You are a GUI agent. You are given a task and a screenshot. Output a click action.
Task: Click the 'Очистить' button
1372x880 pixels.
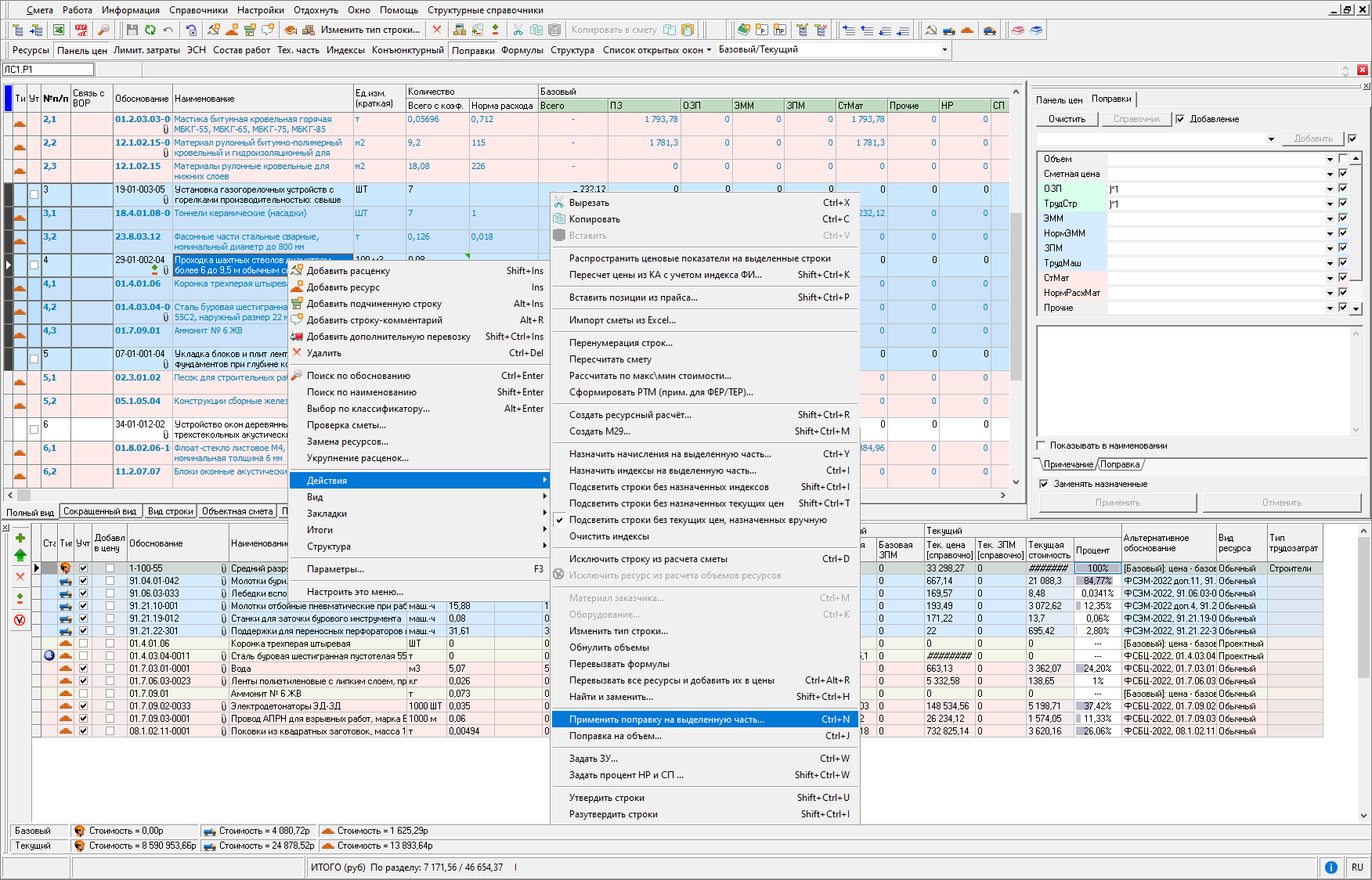tap(1067, 119)
